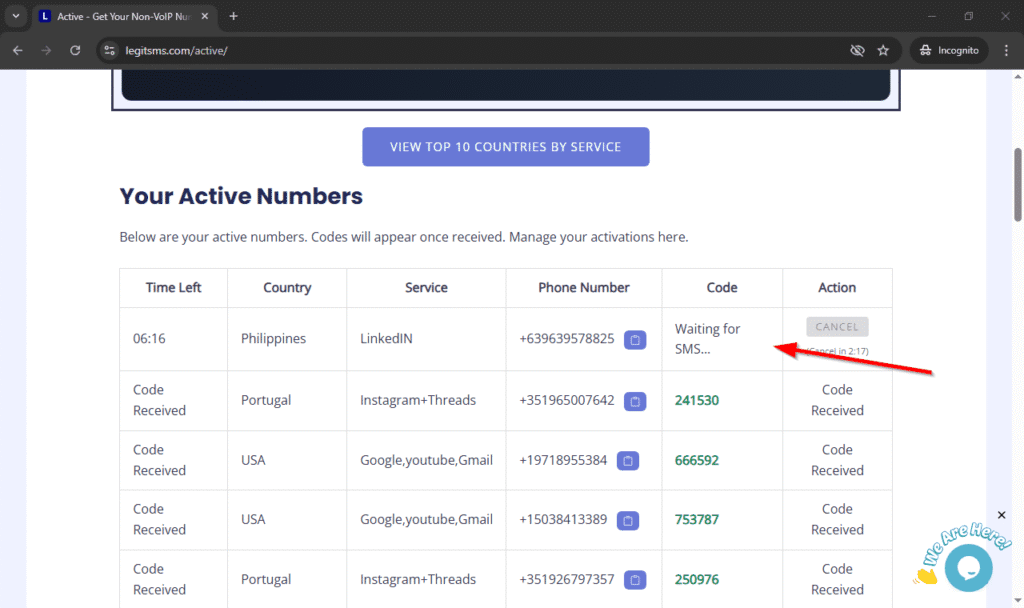Click the Incognito profile indicator
The width and height of the screenshot is (1024, 608).
click(949, 50)
